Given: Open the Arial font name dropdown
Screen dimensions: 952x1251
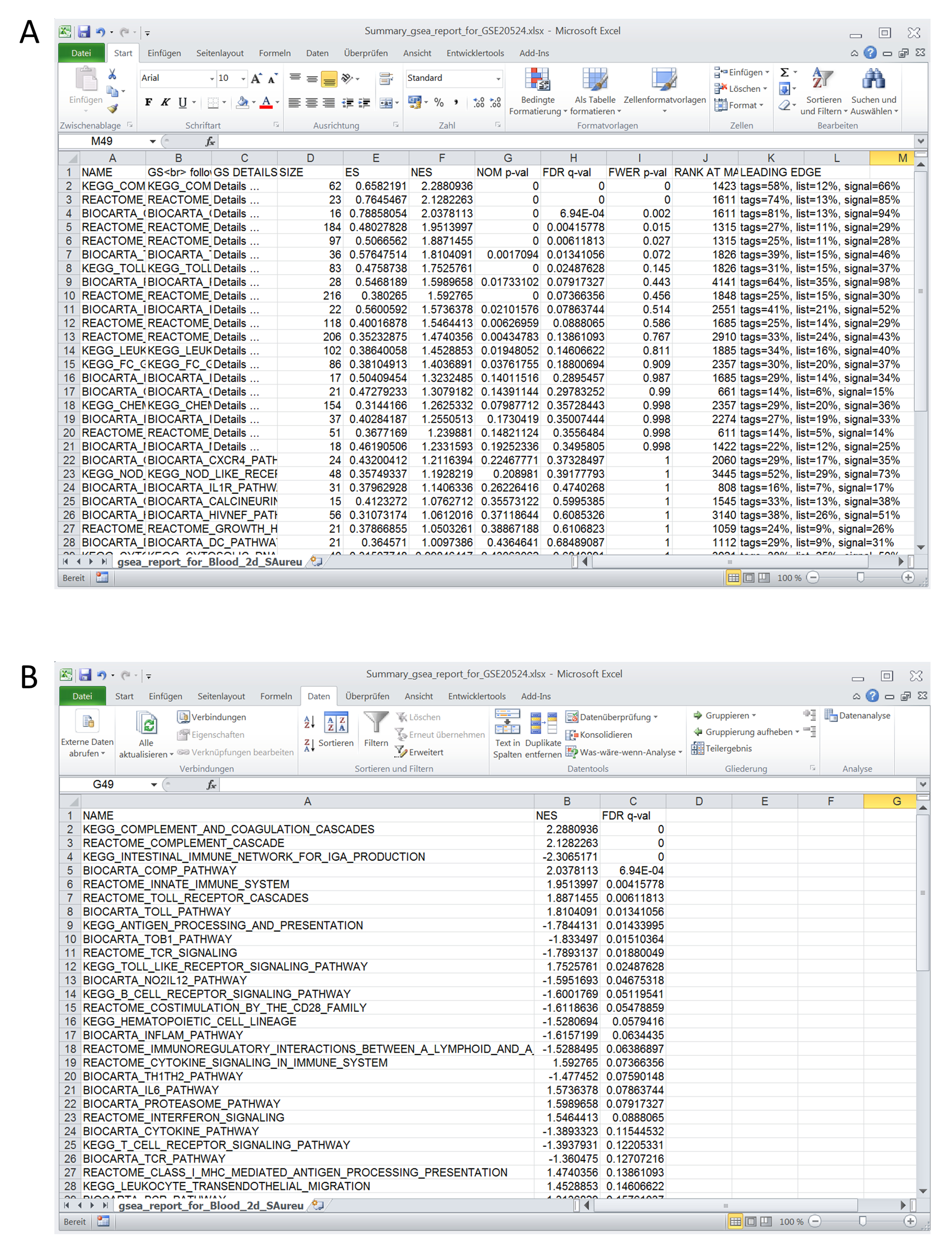Looking at the screenshot, I should click(212, 78).
